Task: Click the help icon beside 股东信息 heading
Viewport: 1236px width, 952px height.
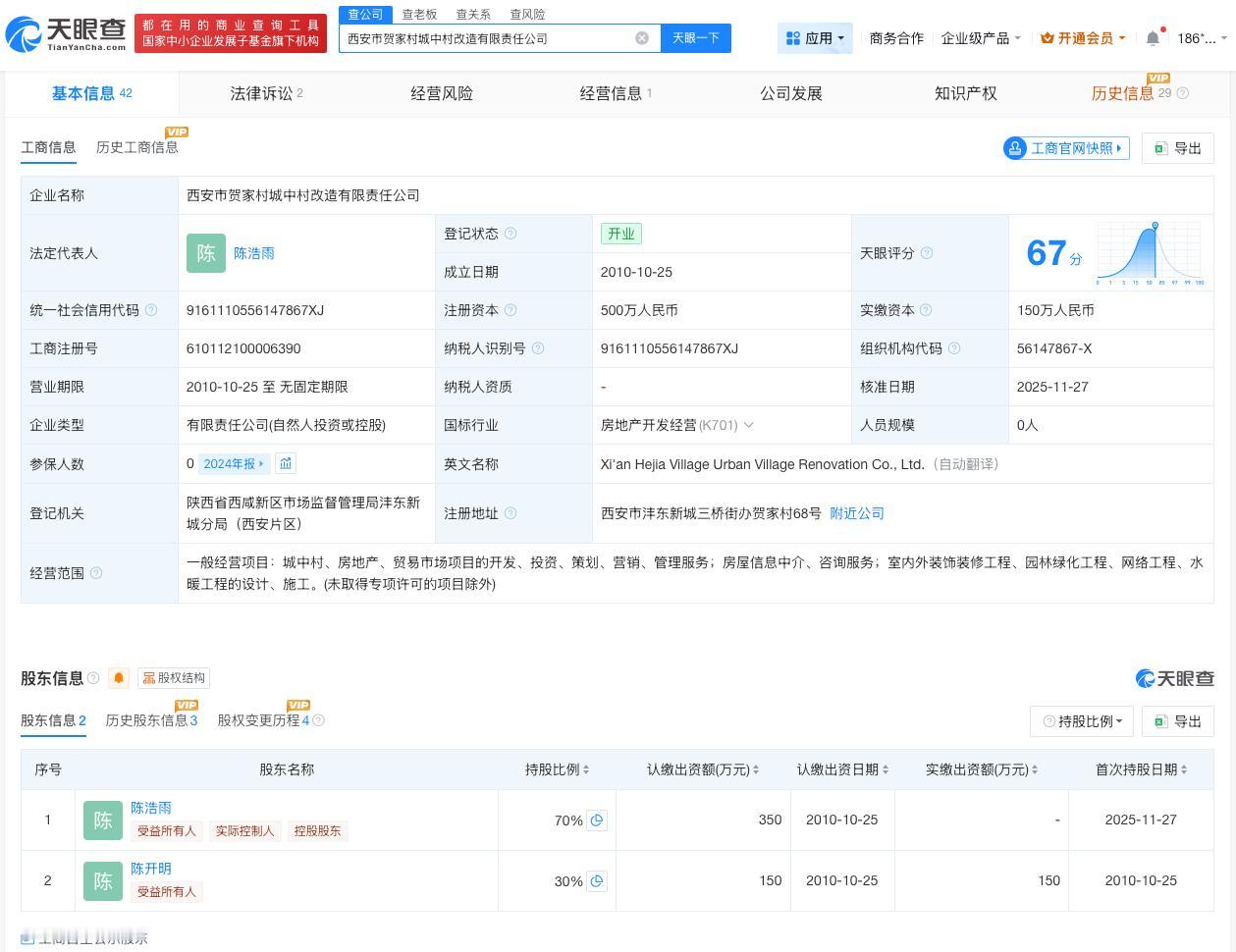Action: click(x=93, y=678)
